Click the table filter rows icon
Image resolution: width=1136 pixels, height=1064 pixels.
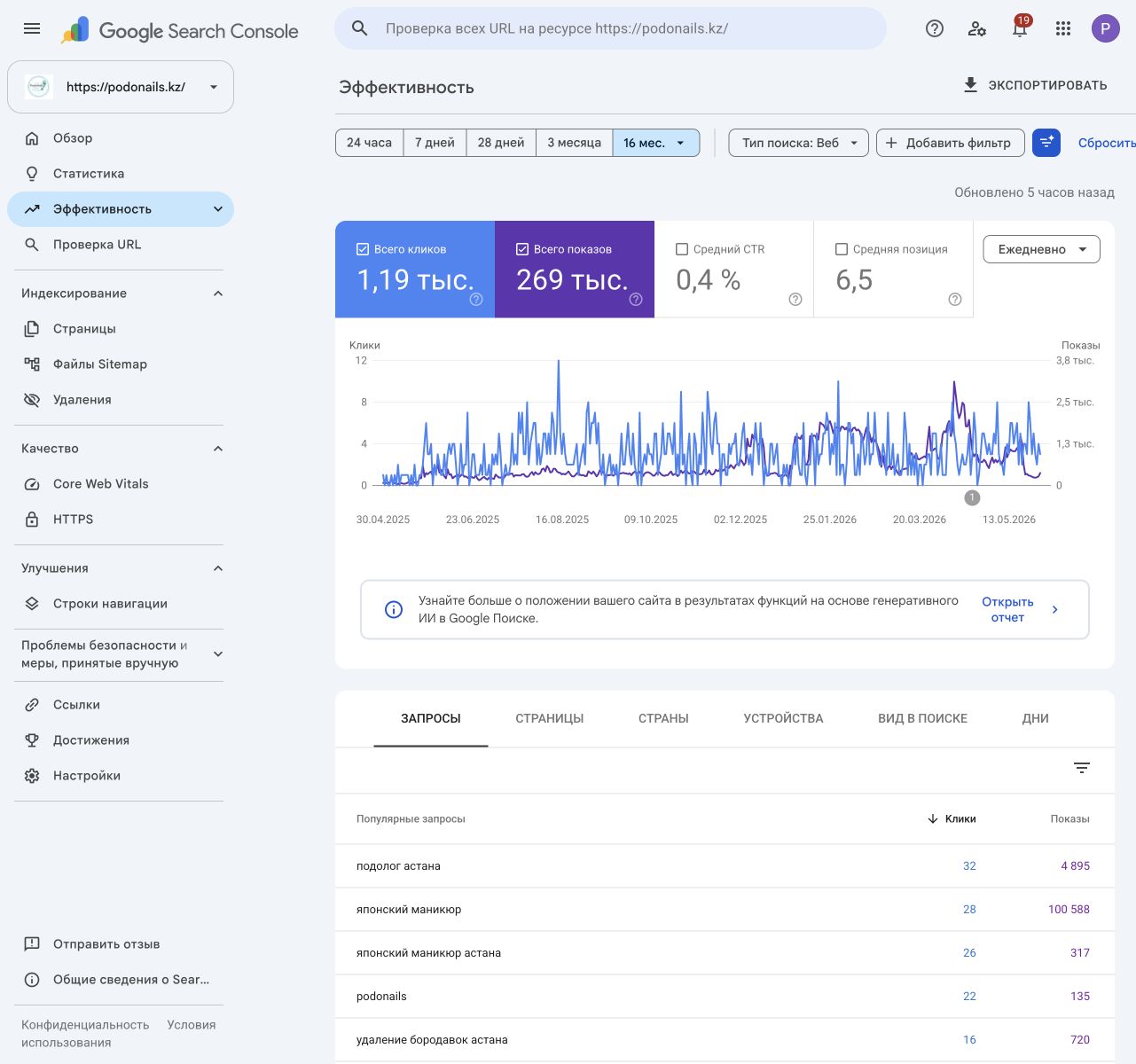1082,768
